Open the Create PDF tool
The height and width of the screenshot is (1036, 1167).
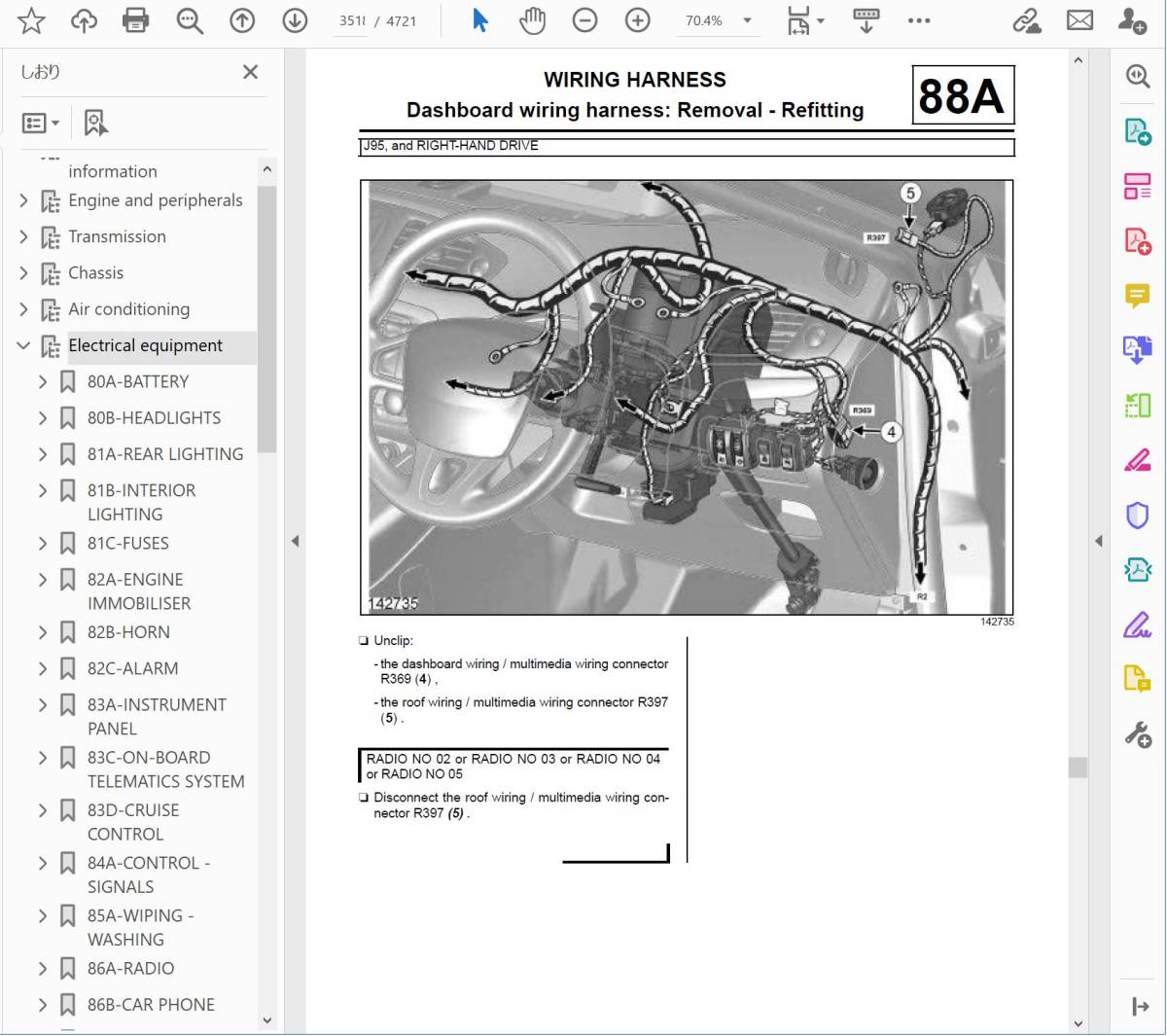tap(1137, 240)
